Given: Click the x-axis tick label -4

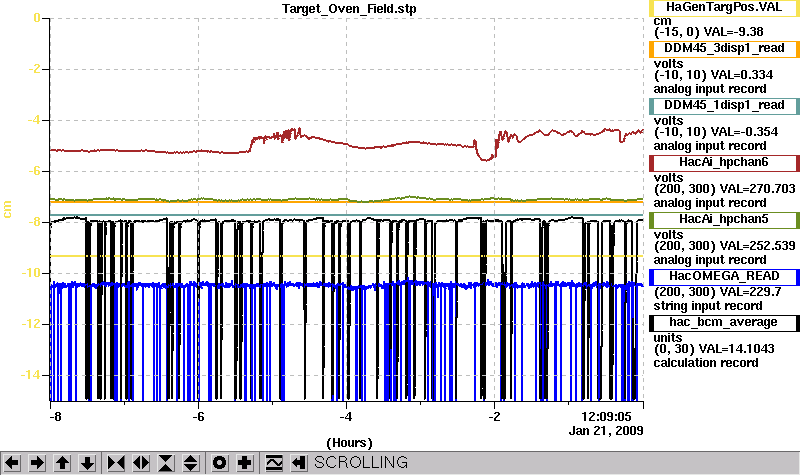Looking at the screenshot, I should coord(346,416).
